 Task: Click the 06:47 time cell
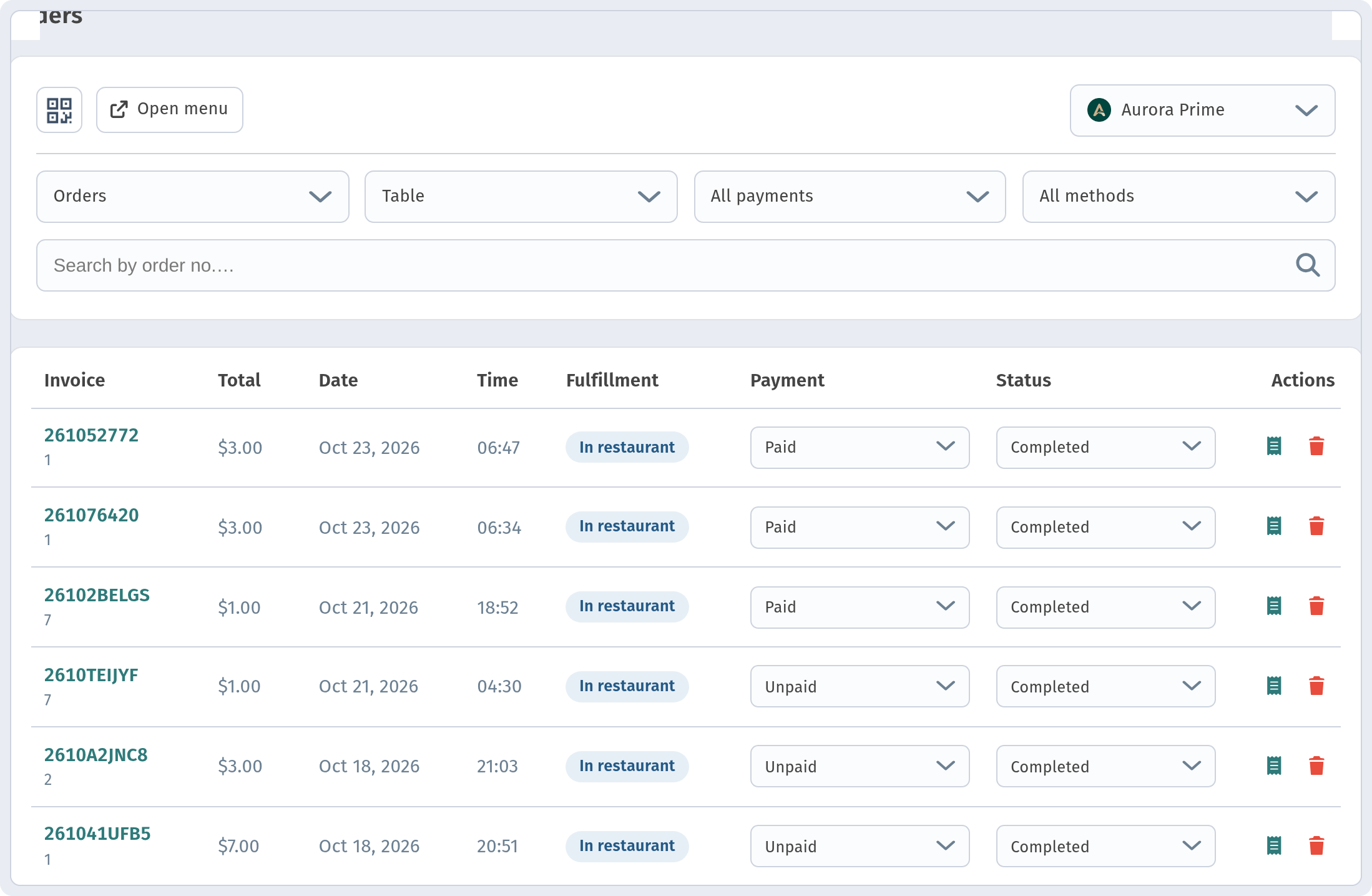(498, 448)
